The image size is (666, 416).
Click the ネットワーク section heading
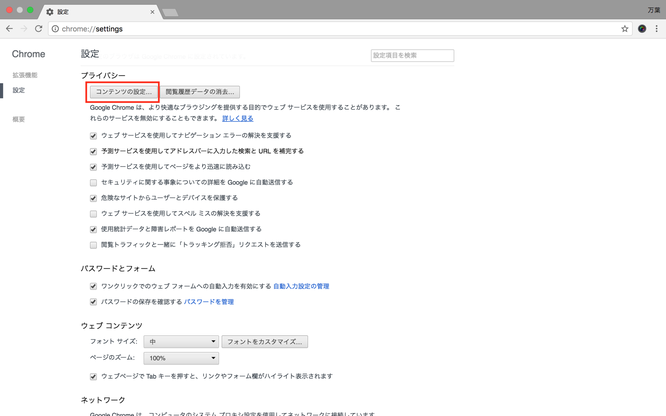tap(103, 400)
